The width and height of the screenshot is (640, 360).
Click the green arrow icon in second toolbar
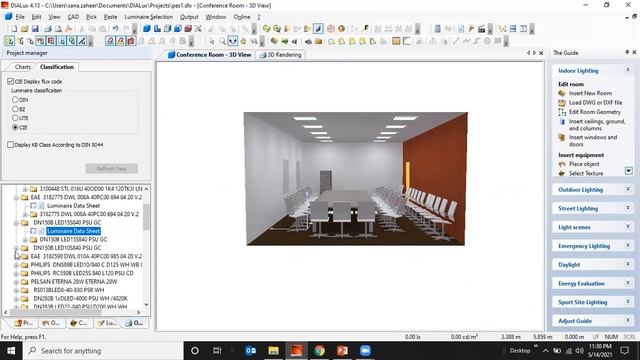click(284, 41)
